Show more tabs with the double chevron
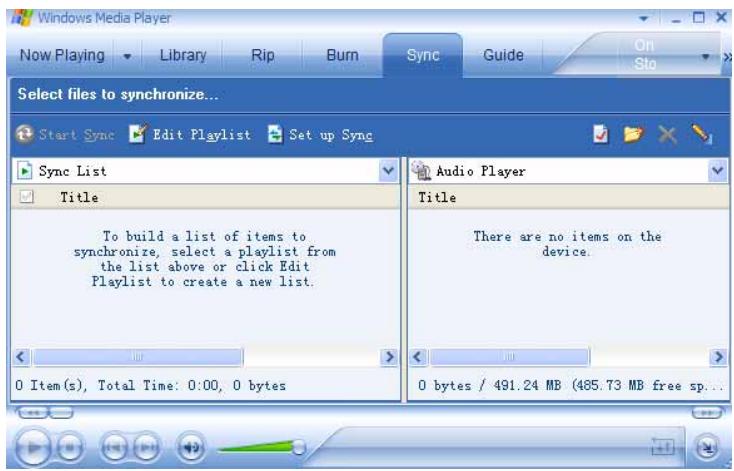Viewport: 734px width, 471px height. (727, 57)
